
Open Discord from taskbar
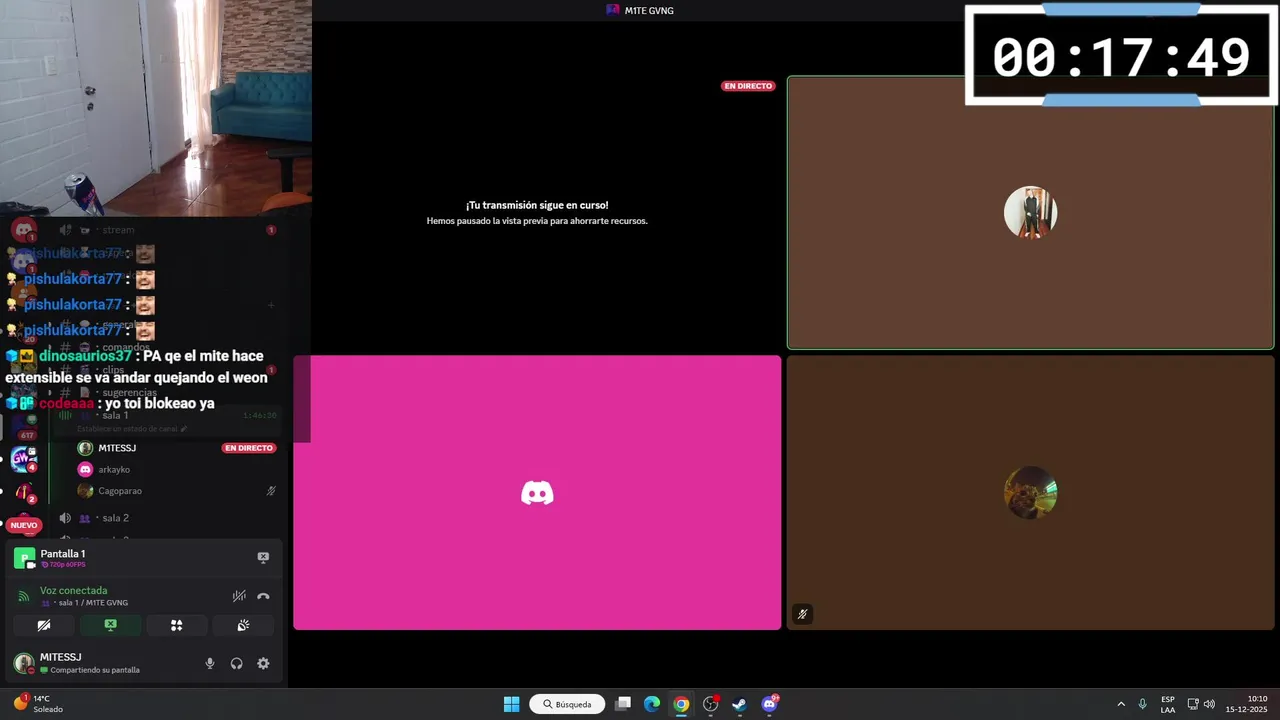coord(769,704)
